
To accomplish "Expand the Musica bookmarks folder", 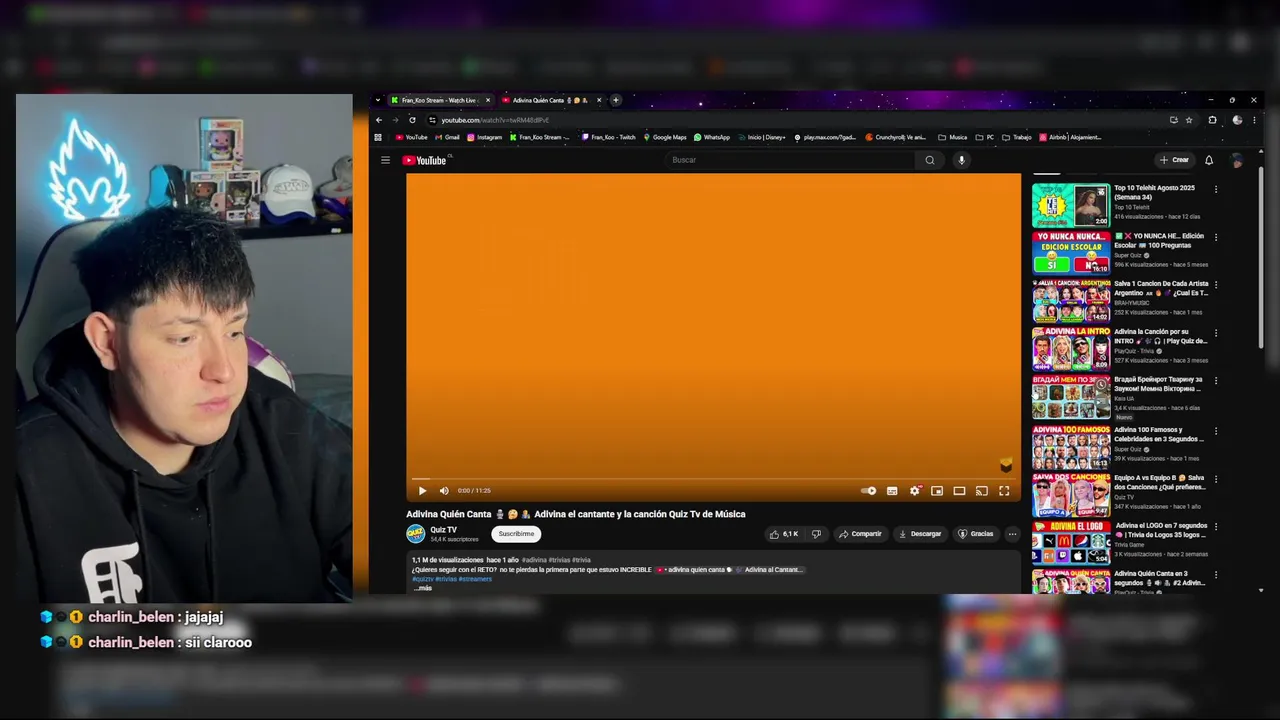I will pyautogui.click(x=953, y=137).
